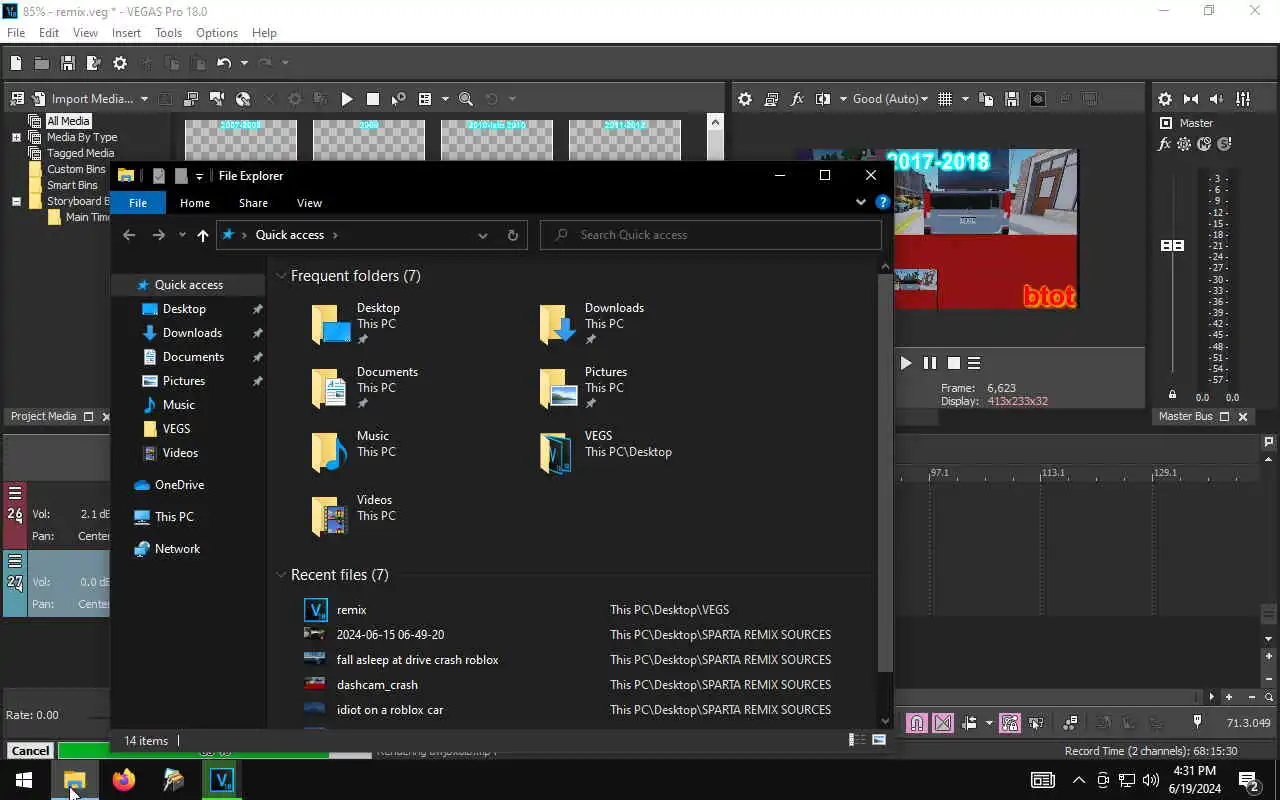Click Downmix Output icon in Master Bus
Image resolution: width=1280 pixels, height=800 pixels.
click(x=1191, y=99)
